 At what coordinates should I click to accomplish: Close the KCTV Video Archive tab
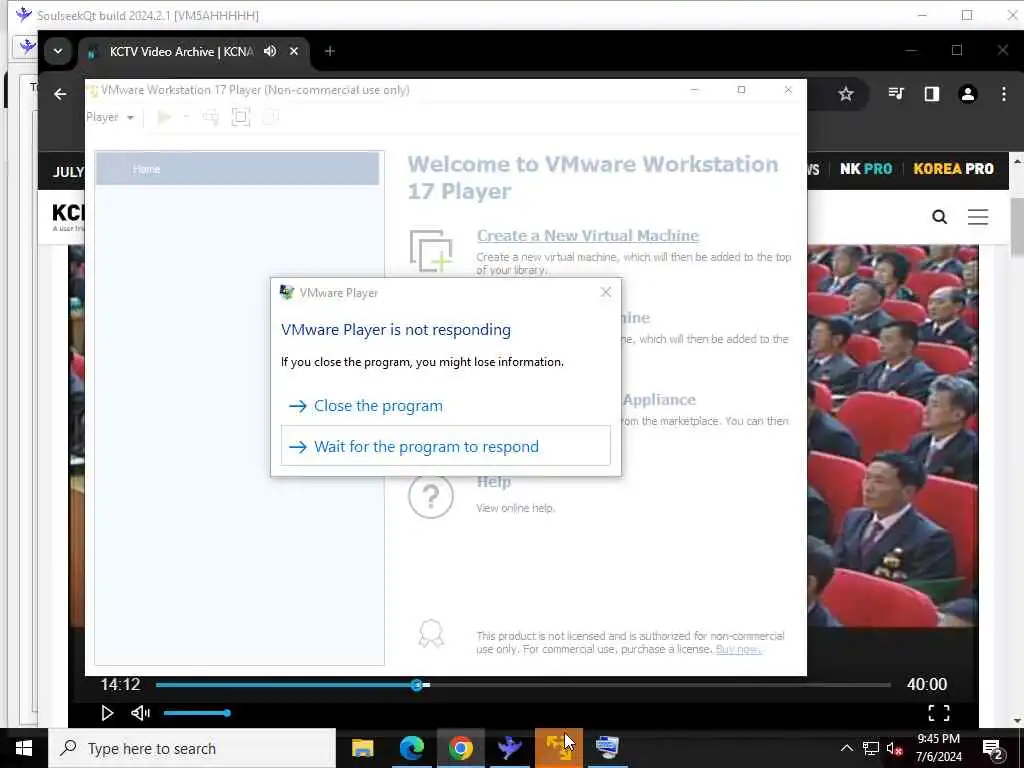coord(294,51)
